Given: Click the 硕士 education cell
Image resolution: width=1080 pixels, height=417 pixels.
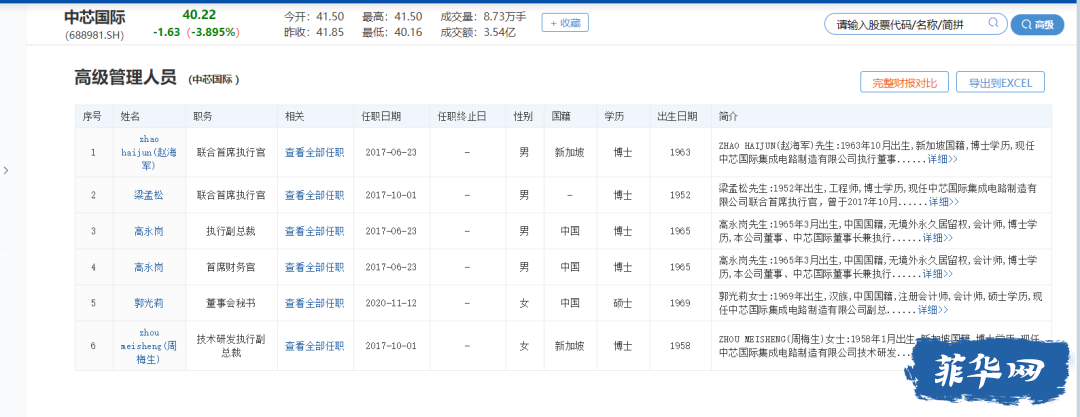Looking at the screenshot, I should 623,303.
